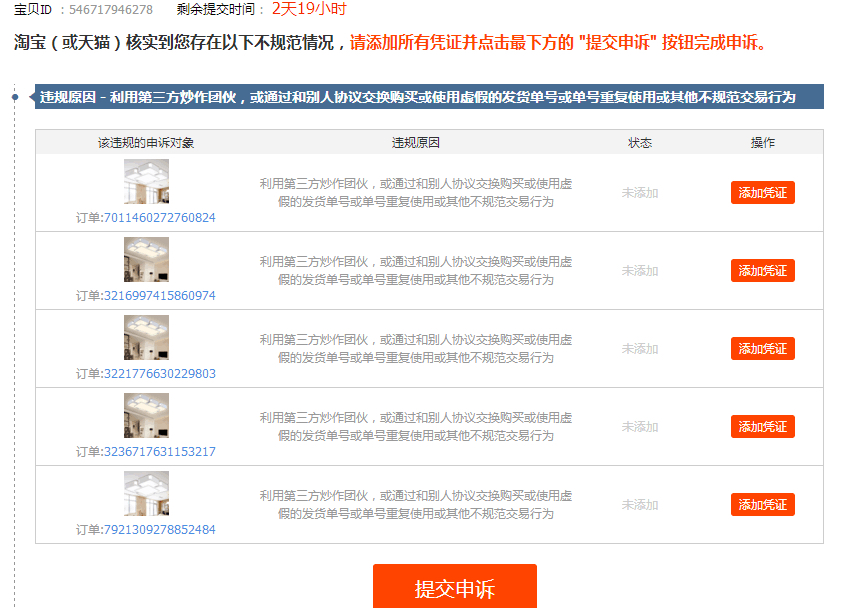Image resolution: width=841 pixels, height=608 pixels.
Task: Click violation reason text in order 3216997415860974 row
Action: tap(416, 271)
